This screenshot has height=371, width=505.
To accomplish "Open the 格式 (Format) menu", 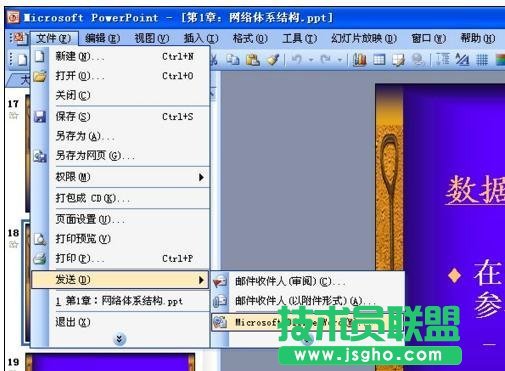I will 250,39.
